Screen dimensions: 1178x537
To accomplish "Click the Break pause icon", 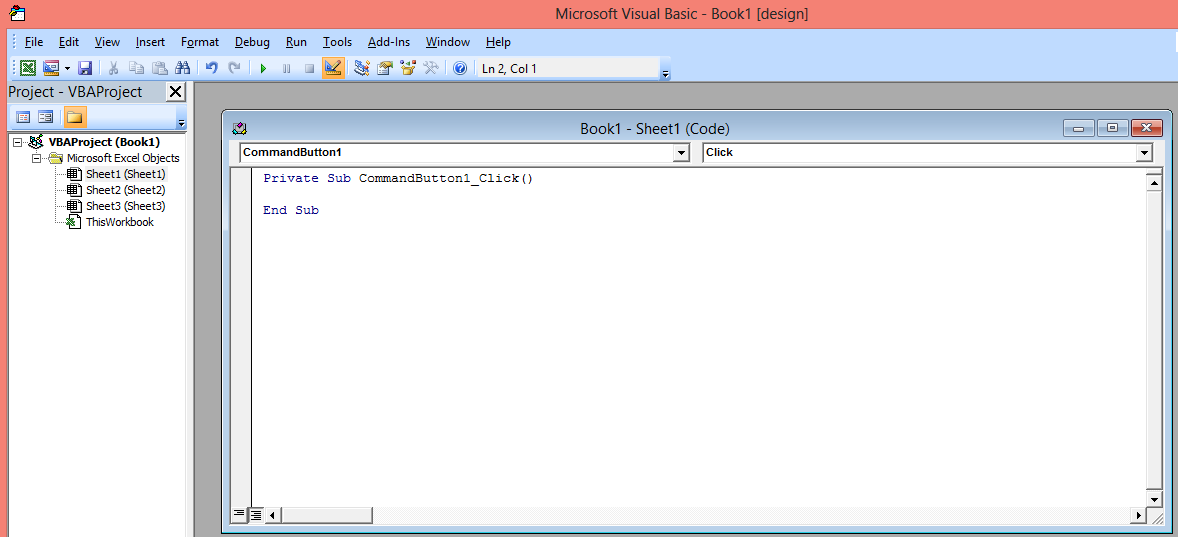I will click(x=286, y=68).
